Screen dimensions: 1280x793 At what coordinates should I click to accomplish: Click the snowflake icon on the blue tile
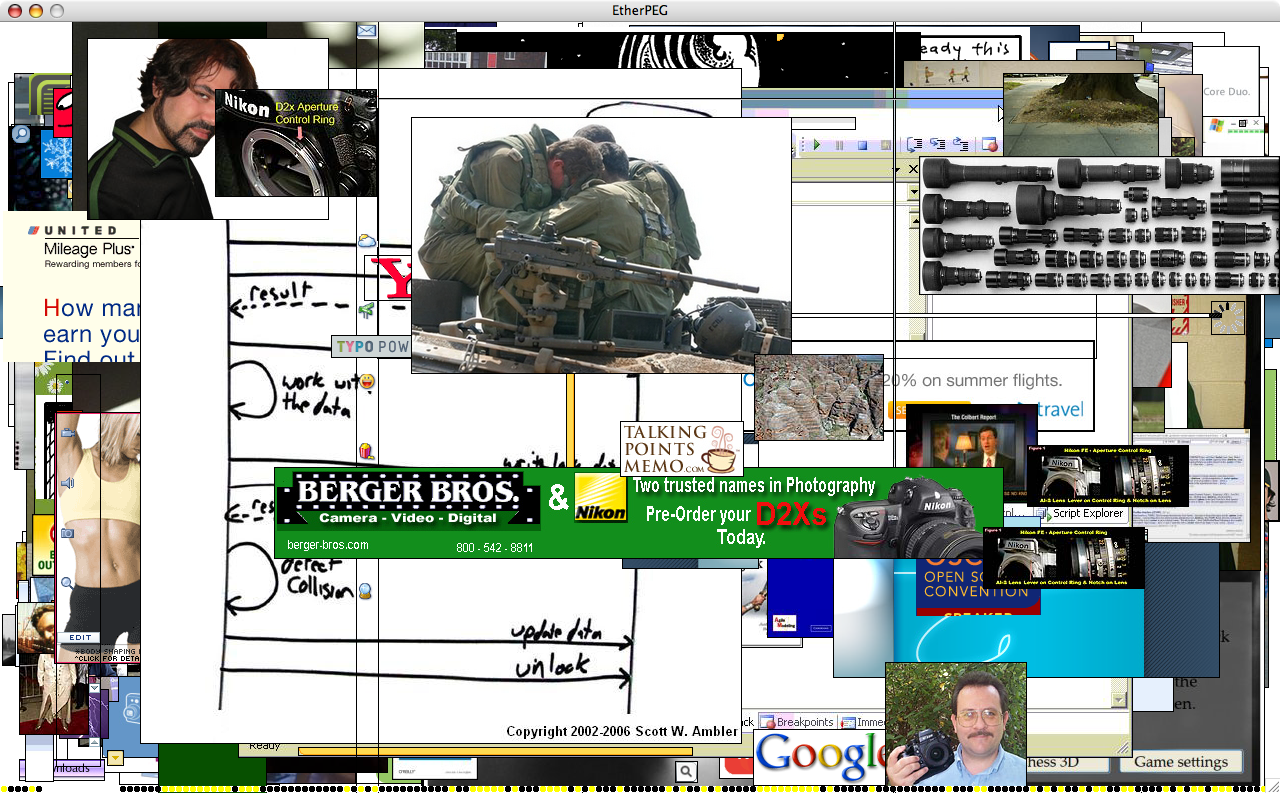pyautogui.click(x=54, y=154)
